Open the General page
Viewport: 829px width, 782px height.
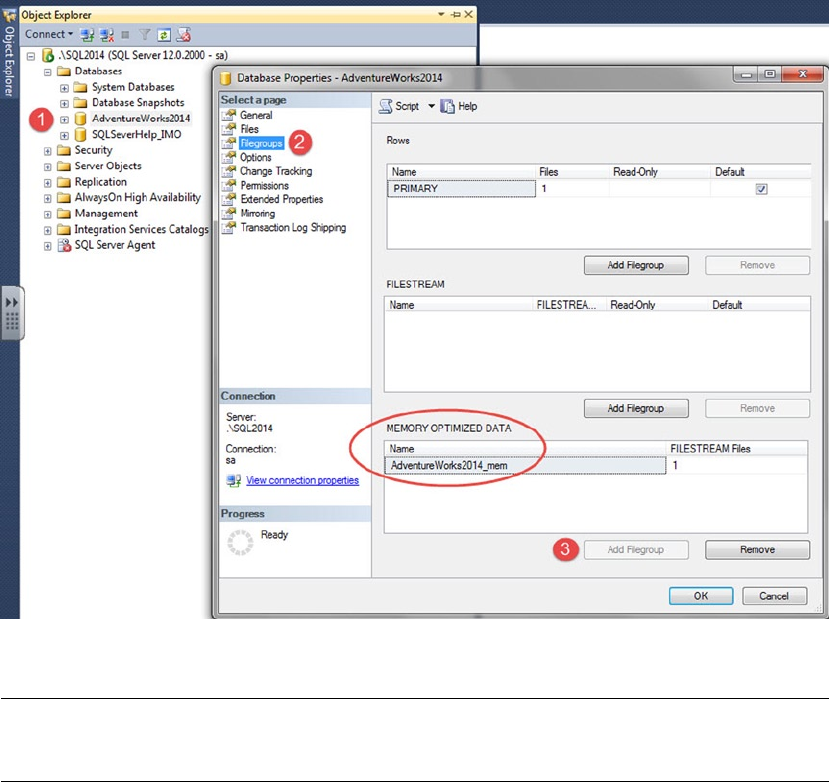click(256, 115)
